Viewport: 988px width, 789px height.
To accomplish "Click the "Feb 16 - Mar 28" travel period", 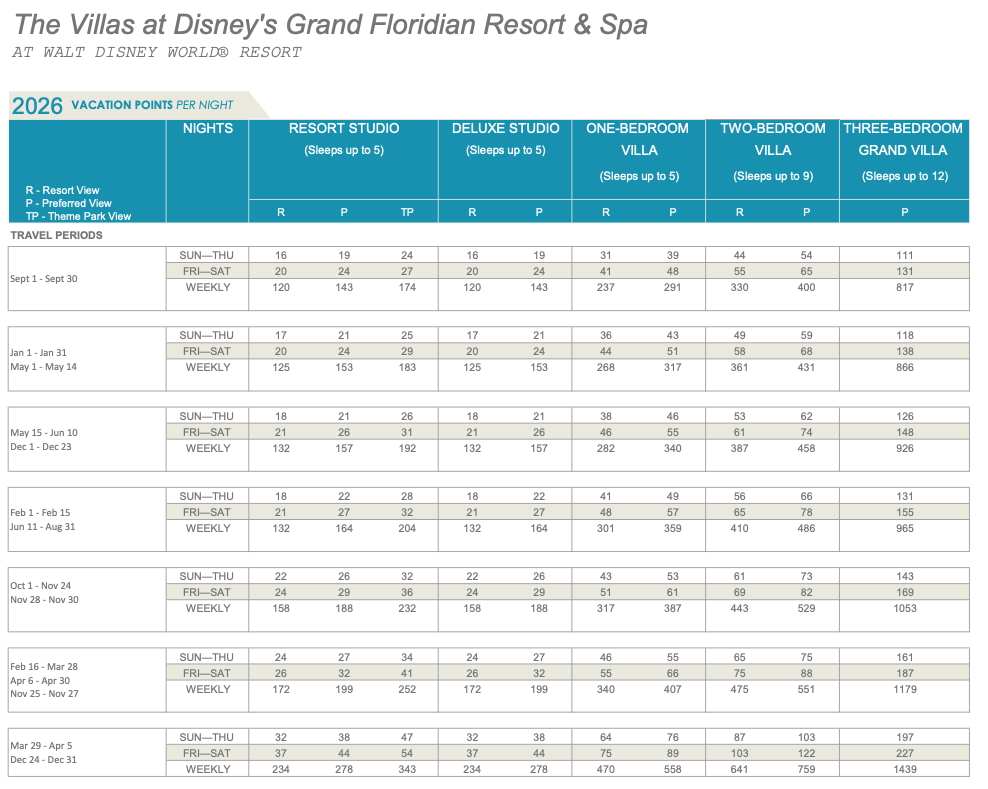I will tap(43, 667).
